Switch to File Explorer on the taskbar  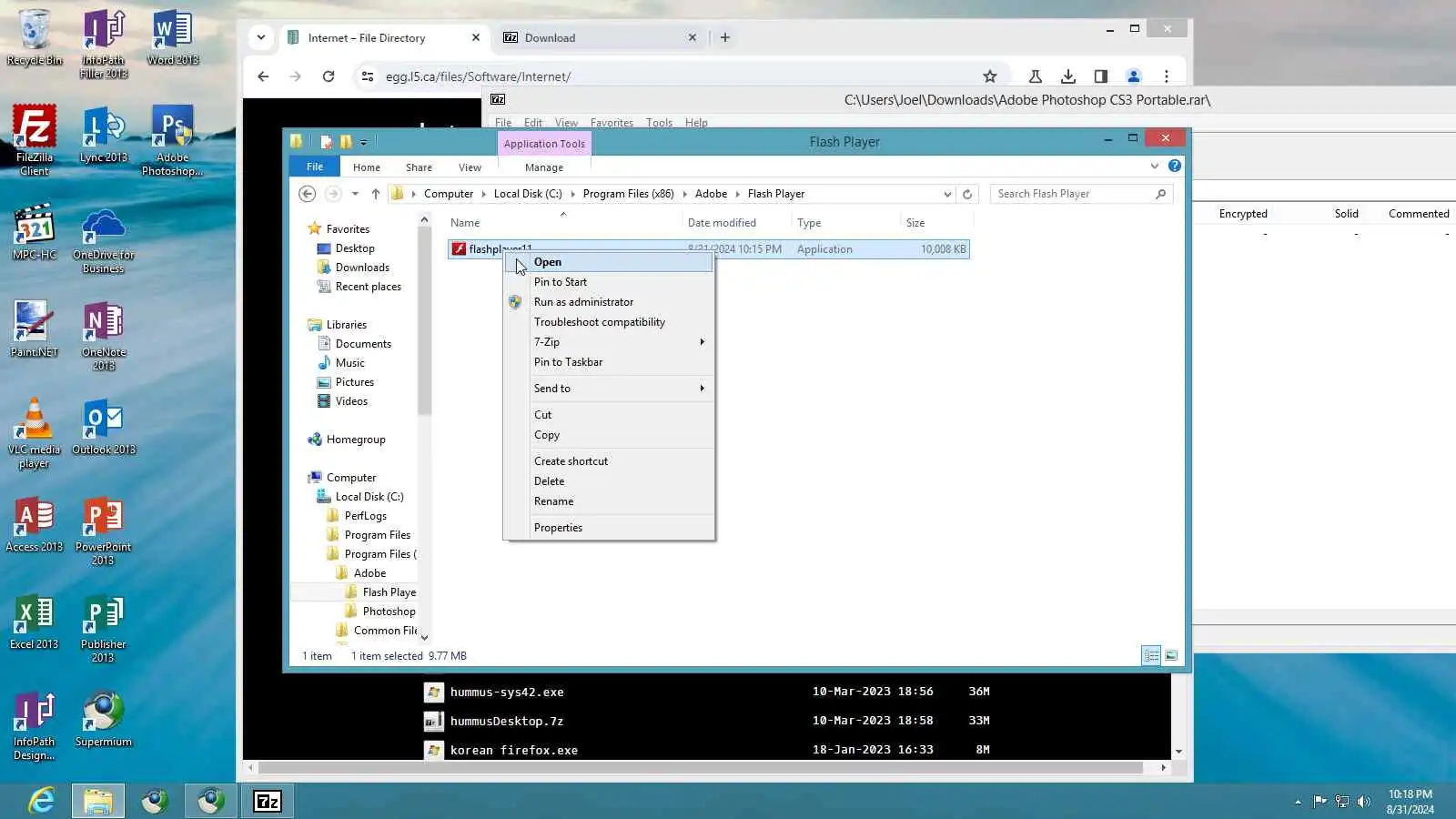(98, 801)
